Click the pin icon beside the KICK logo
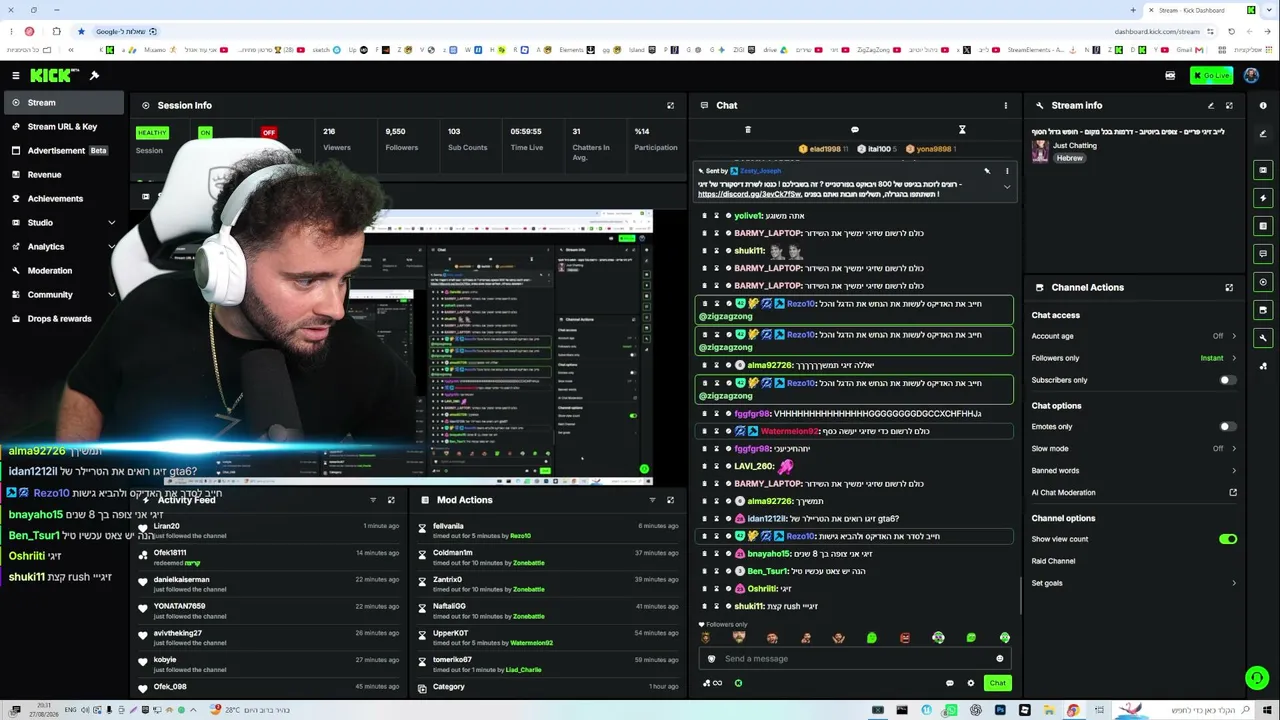Screen dimensions: 1280x720 pos(94,76)
